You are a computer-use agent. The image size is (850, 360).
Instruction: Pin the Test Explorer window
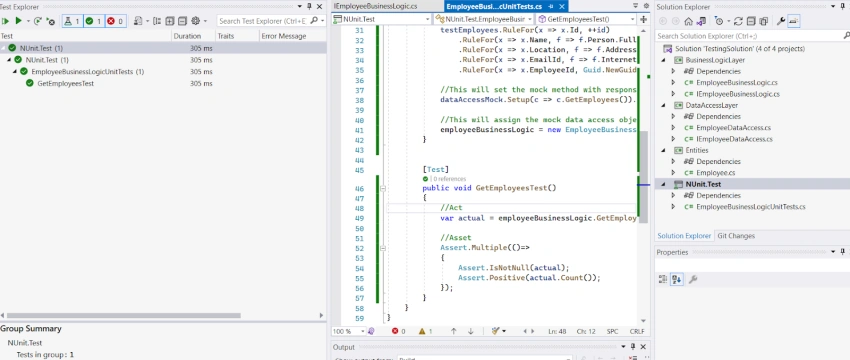coord(310,7)
